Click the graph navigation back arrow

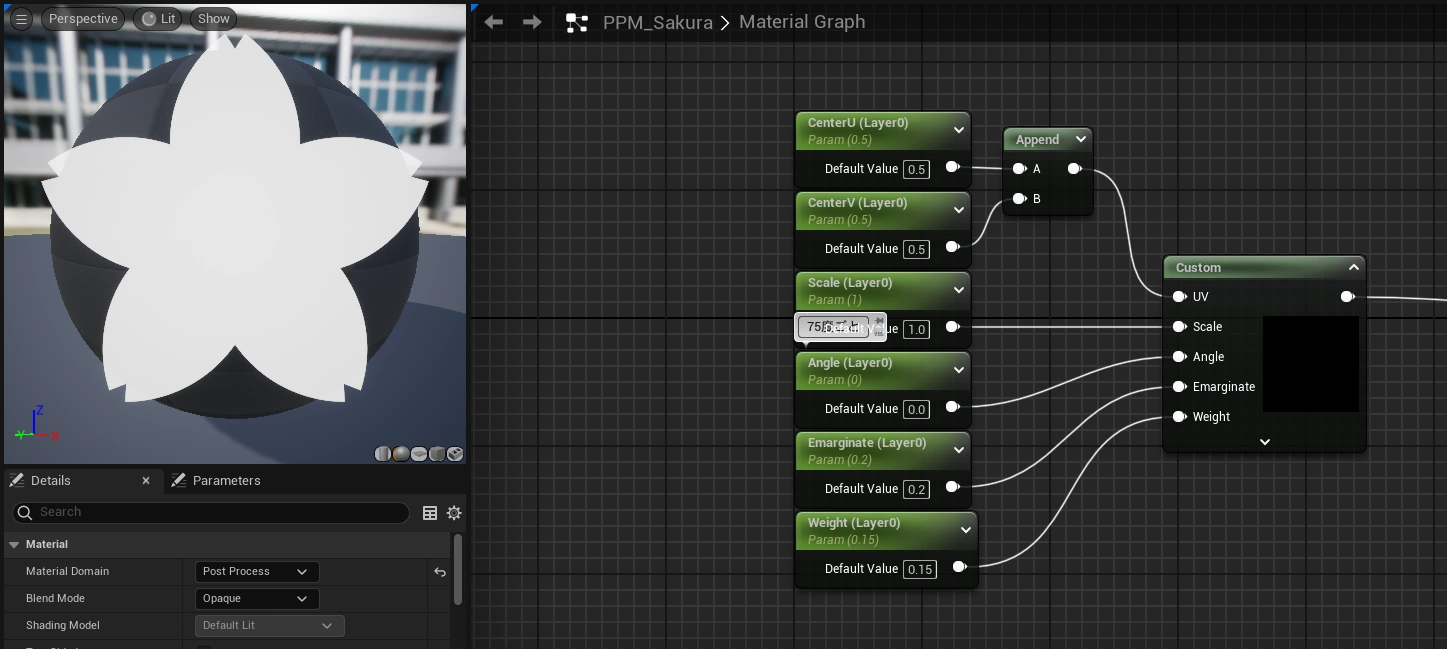[493, 21]
